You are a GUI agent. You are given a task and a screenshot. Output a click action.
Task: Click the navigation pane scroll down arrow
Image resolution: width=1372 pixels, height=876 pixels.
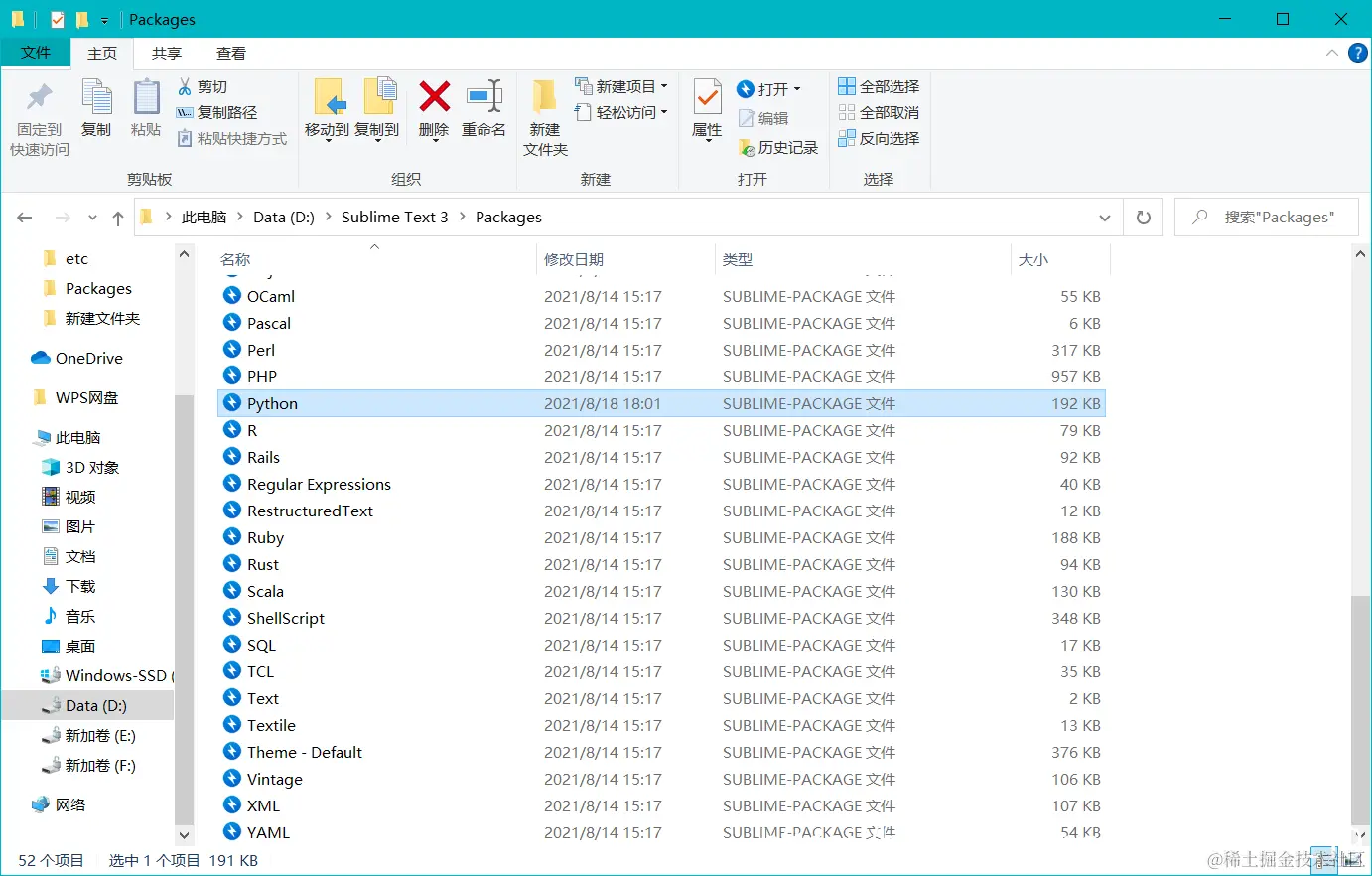coord(184,835)
